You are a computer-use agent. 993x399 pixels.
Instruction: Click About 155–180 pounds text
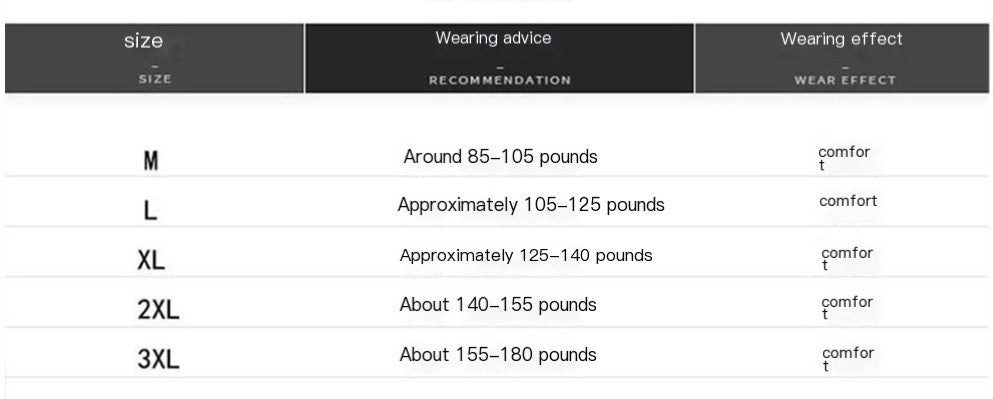(498, 355)
